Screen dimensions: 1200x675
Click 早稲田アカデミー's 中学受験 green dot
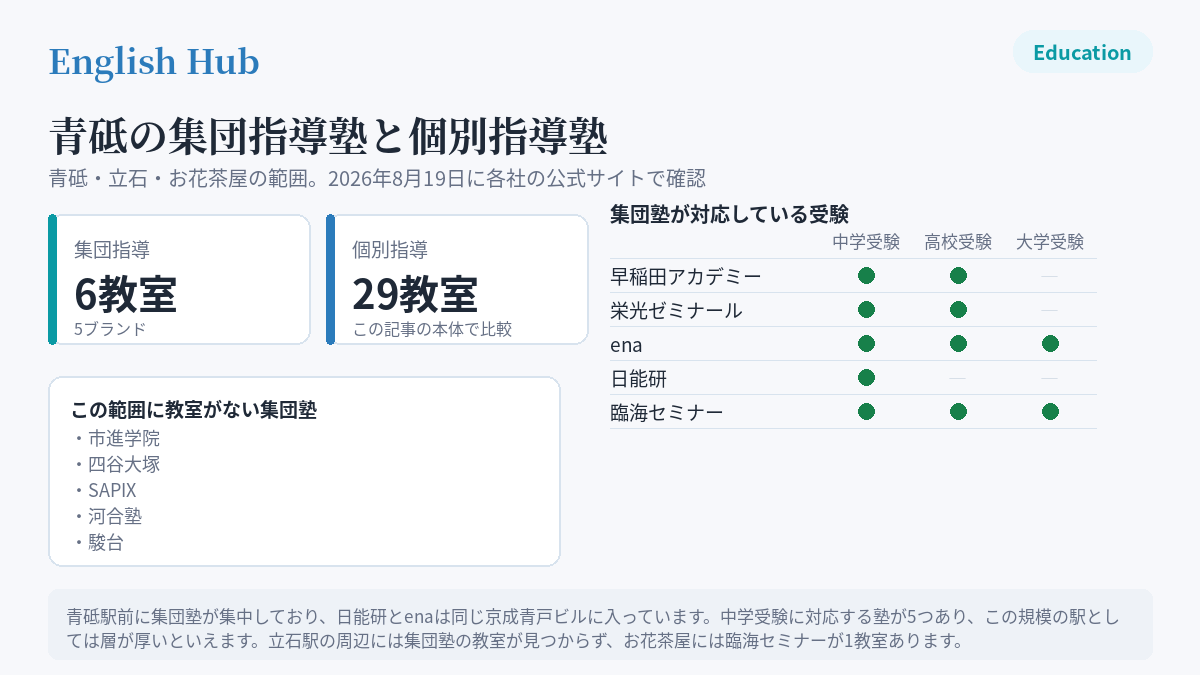point(867,276)
